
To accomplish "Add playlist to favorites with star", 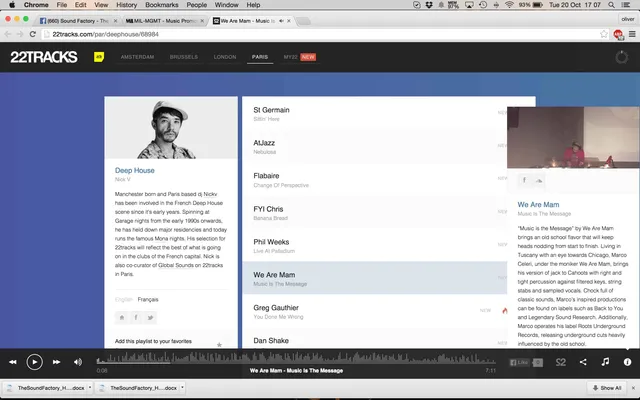I will pyautogui.click(x=219, y=345).
